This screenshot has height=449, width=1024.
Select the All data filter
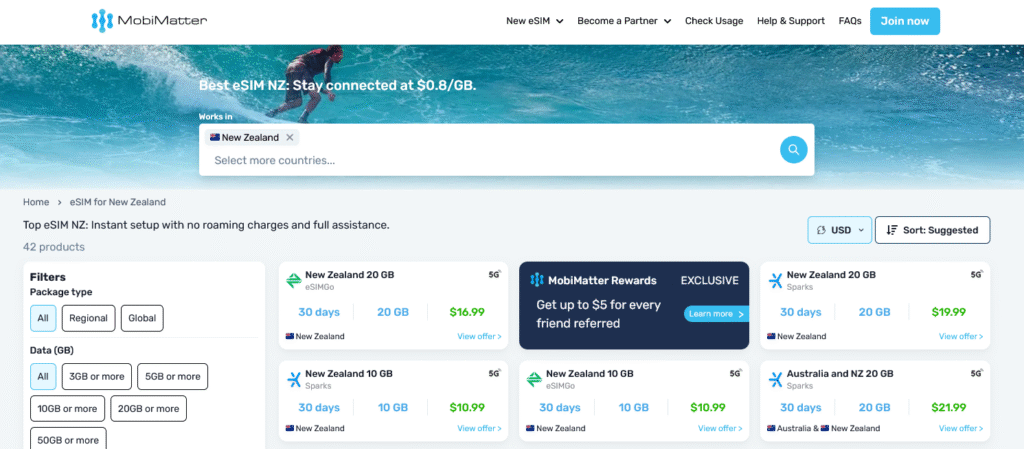click(43, 377)
